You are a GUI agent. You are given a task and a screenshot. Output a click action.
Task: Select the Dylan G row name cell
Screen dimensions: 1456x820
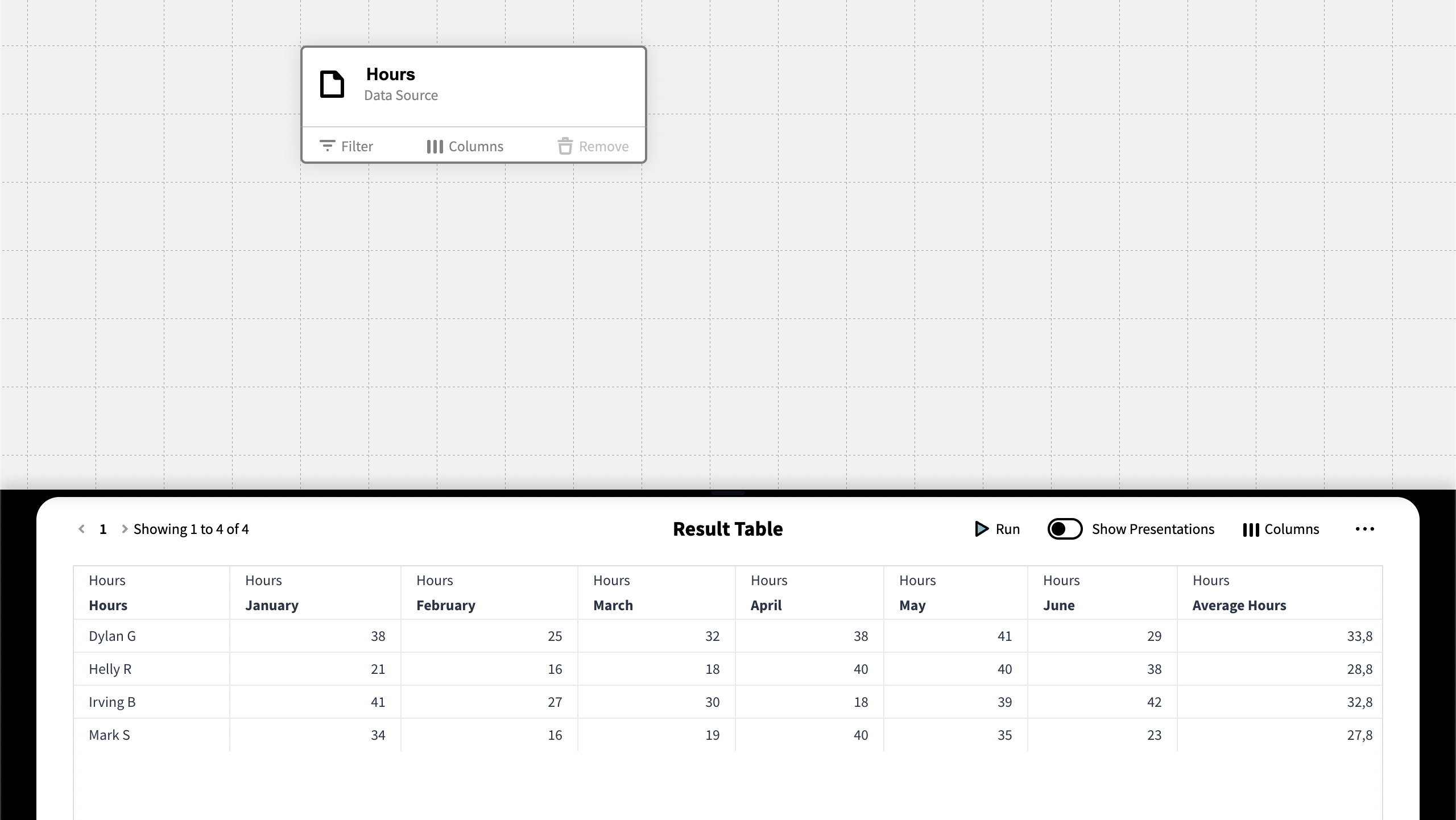click(x=112, y=636)
